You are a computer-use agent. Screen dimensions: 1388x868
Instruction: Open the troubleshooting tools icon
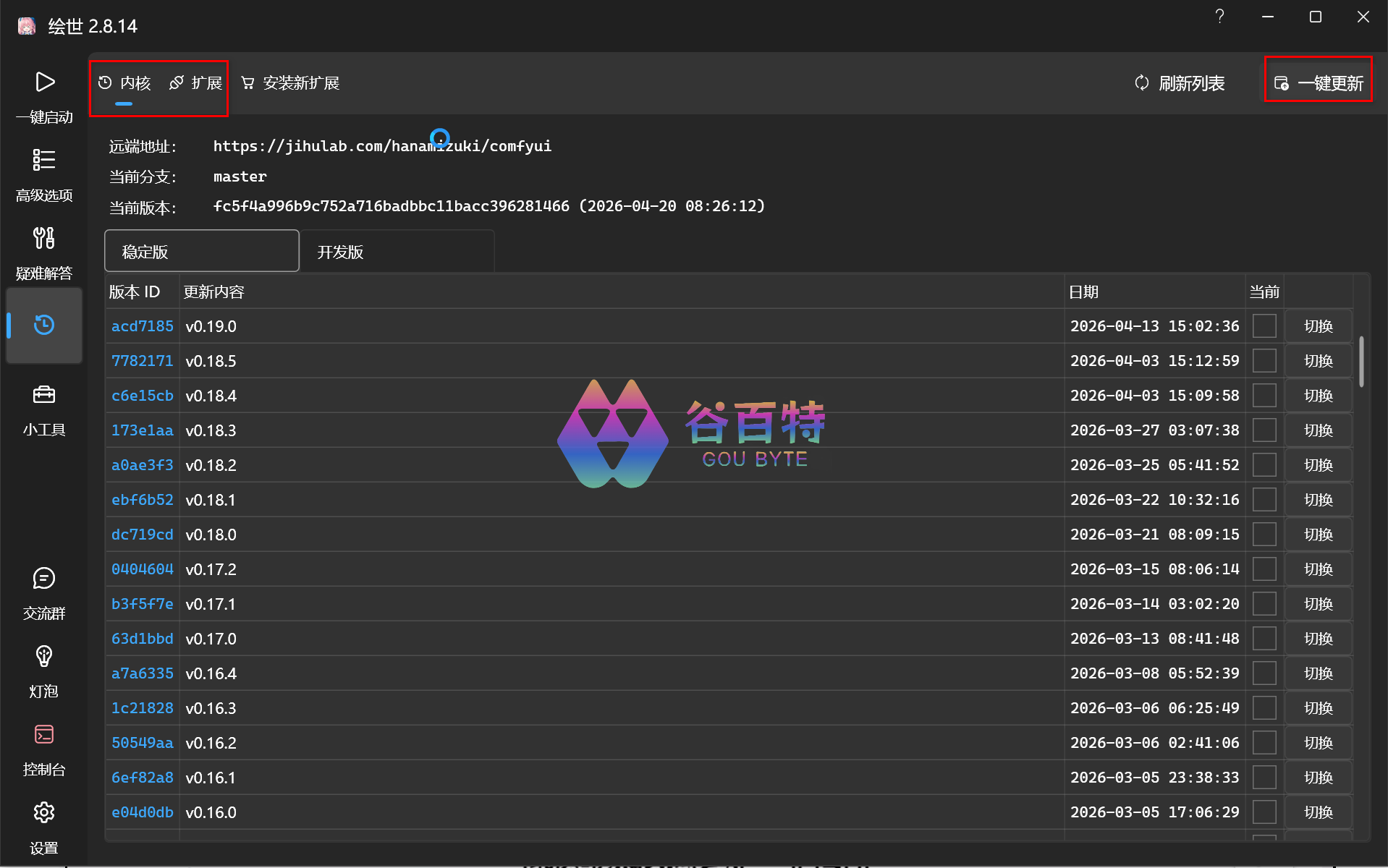[44, 238]
